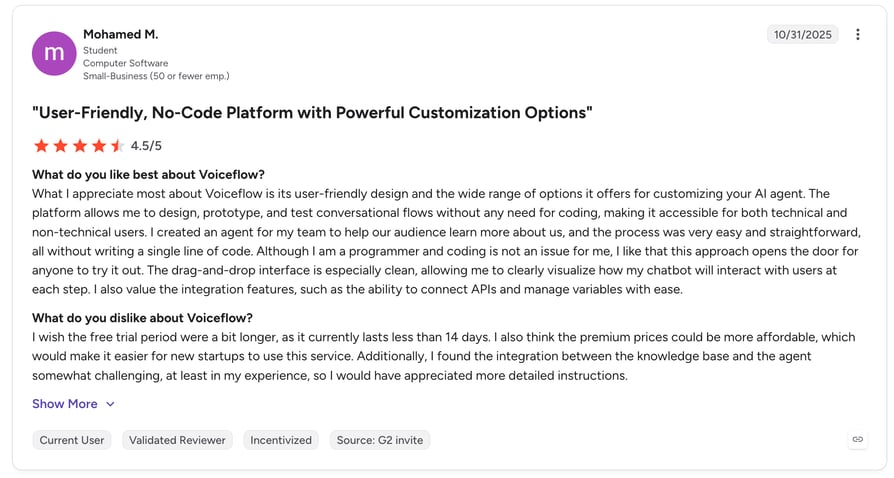
Task: Open the User-Friendly No-Code Platform review title
Action: point(312,112)
